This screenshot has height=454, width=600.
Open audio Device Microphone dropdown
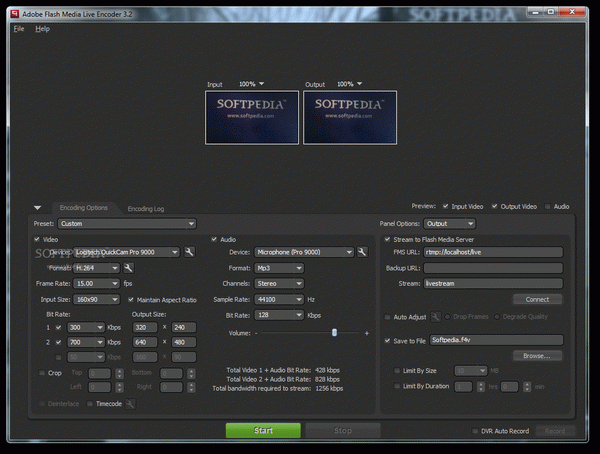tap(304, 252)
